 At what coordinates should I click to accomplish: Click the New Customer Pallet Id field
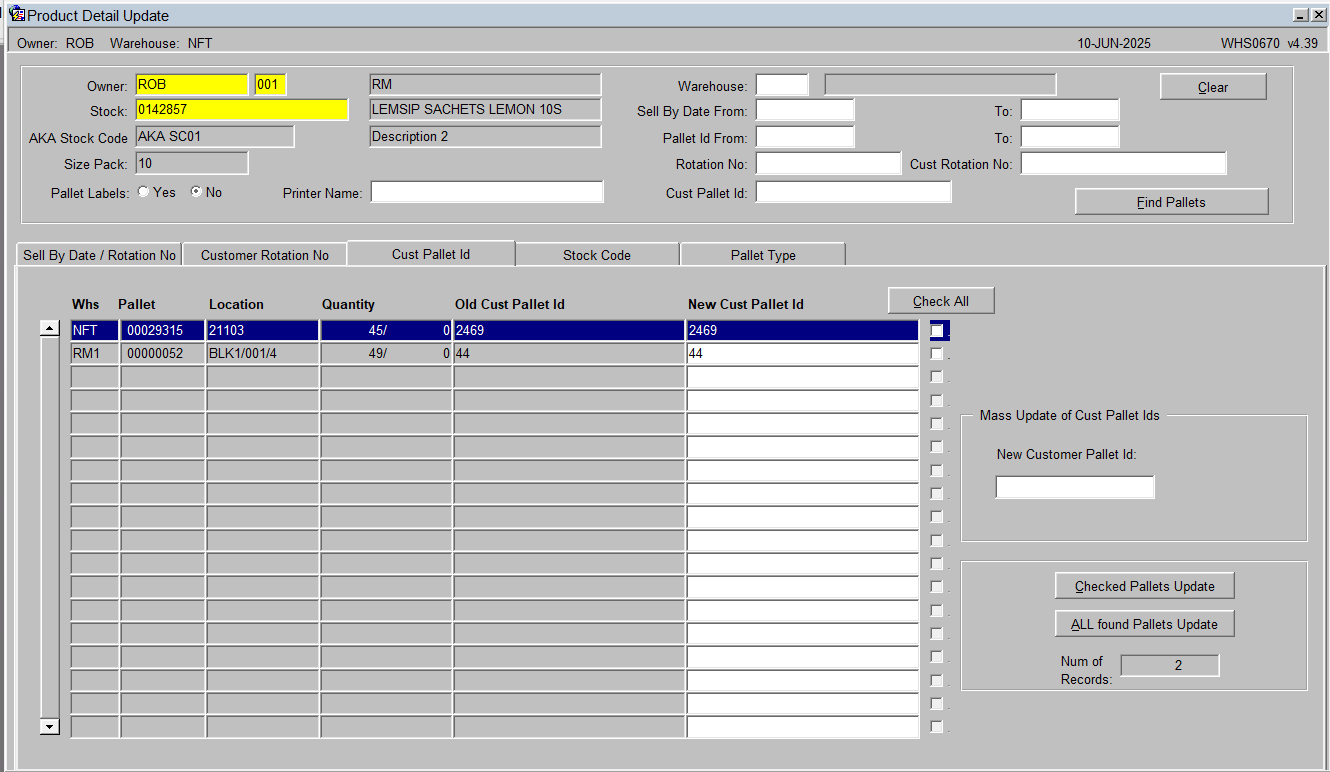1075,487
